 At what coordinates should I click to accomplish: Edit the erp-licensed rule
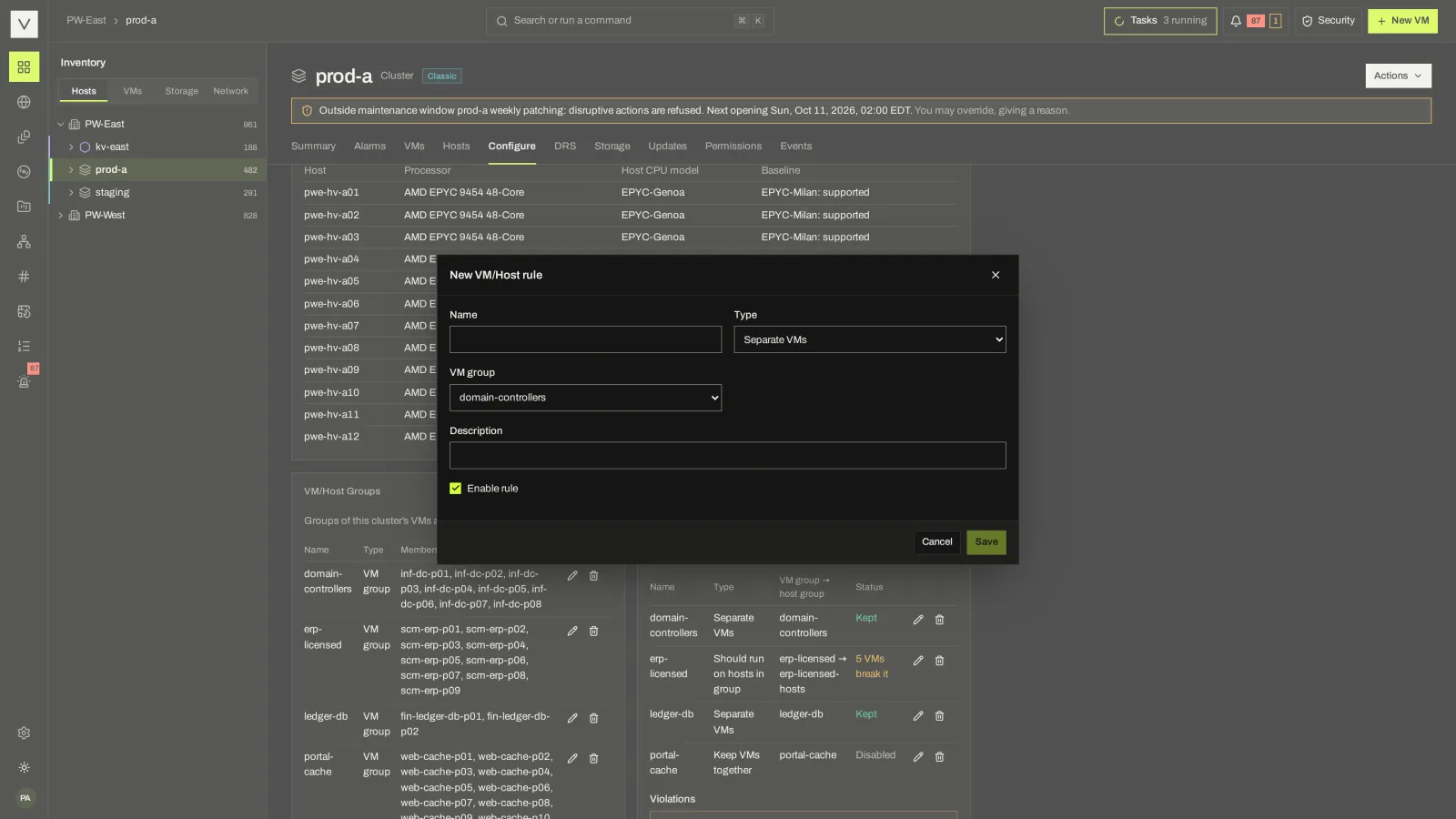coord(918,661)
